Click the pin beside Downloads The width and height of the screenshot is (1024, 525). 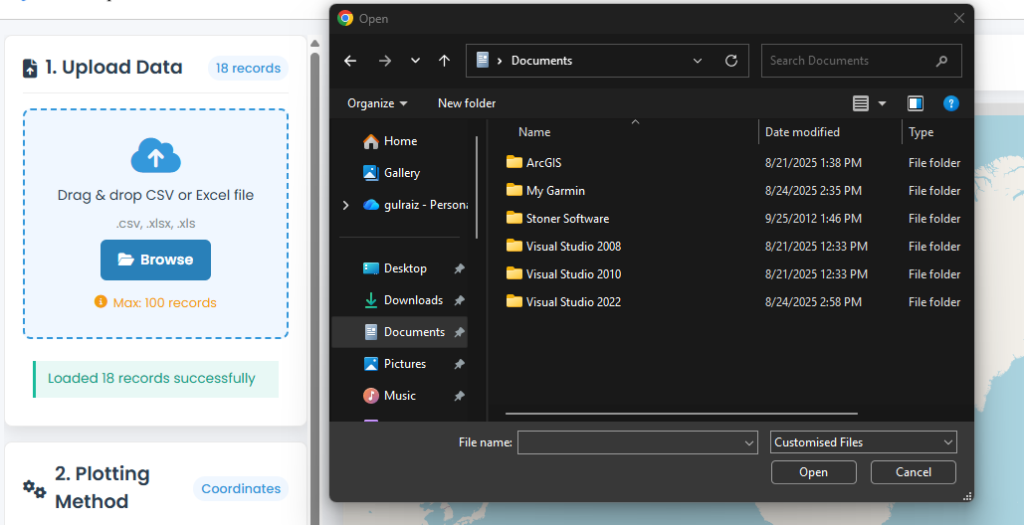[x=459, y=301]
